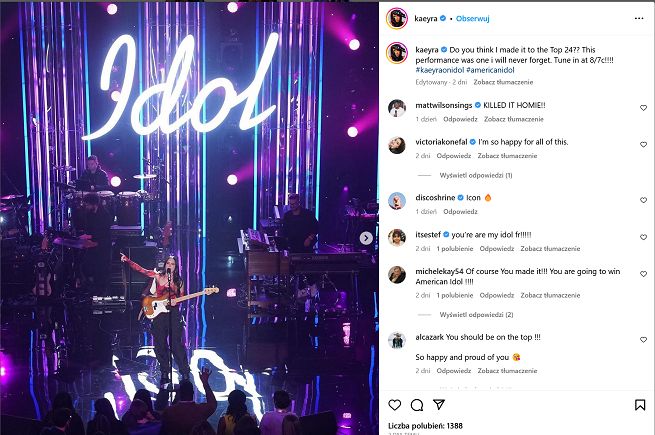Screen dimensions: 655x435
Task: Show translation of the caption
Action: tap(502, 81)
